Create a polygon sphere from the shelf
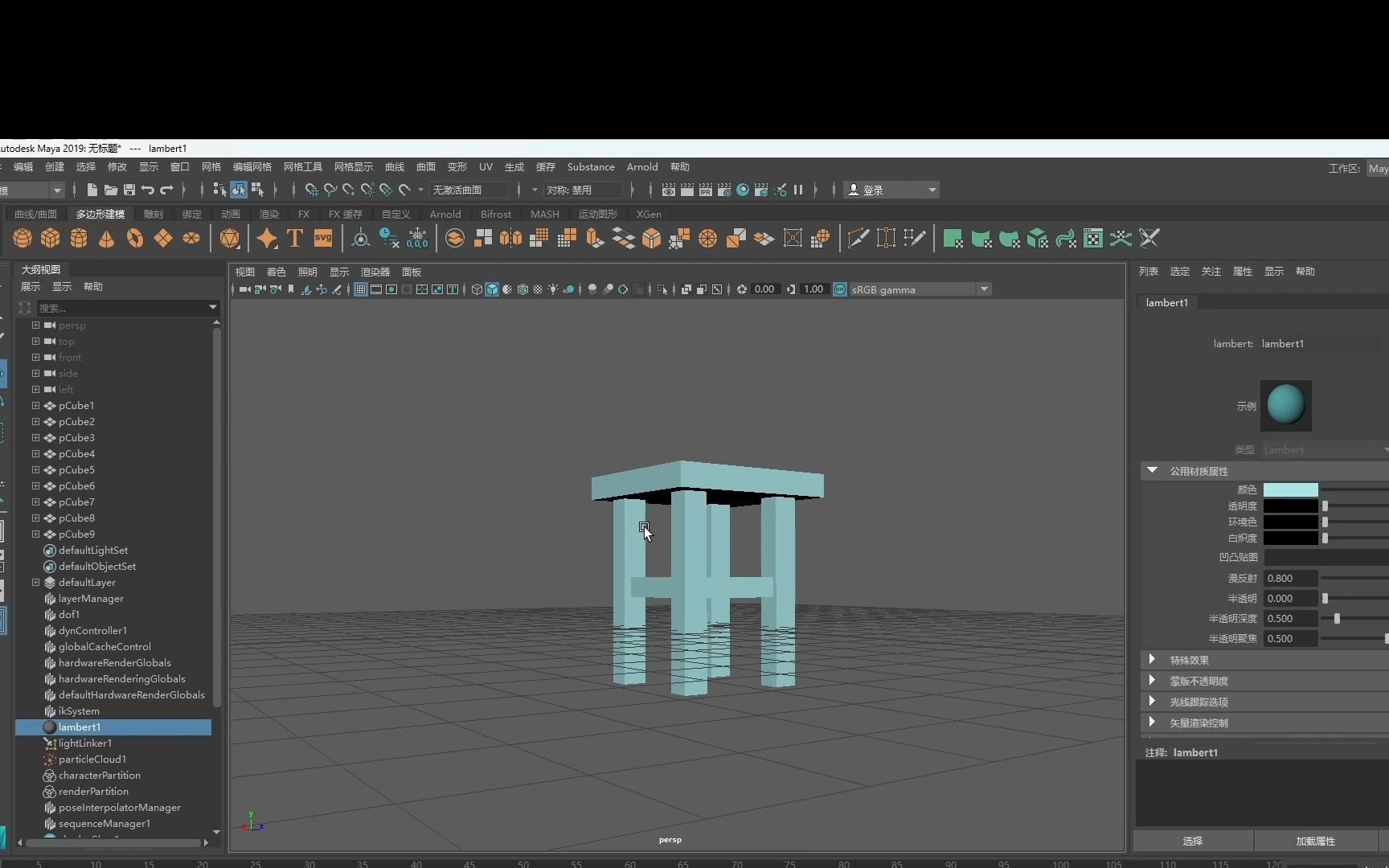This screenshot has width=1389, height=868. click(x=23, y=238)
